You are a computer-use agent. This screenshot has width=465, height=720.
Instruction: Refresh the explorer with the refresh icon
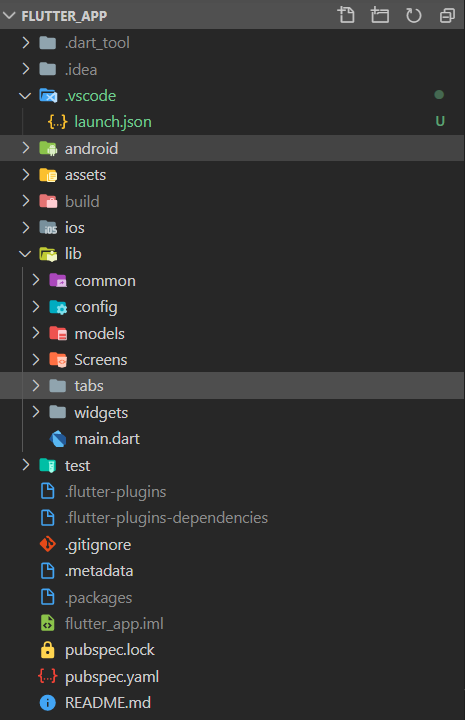(414, 15)
